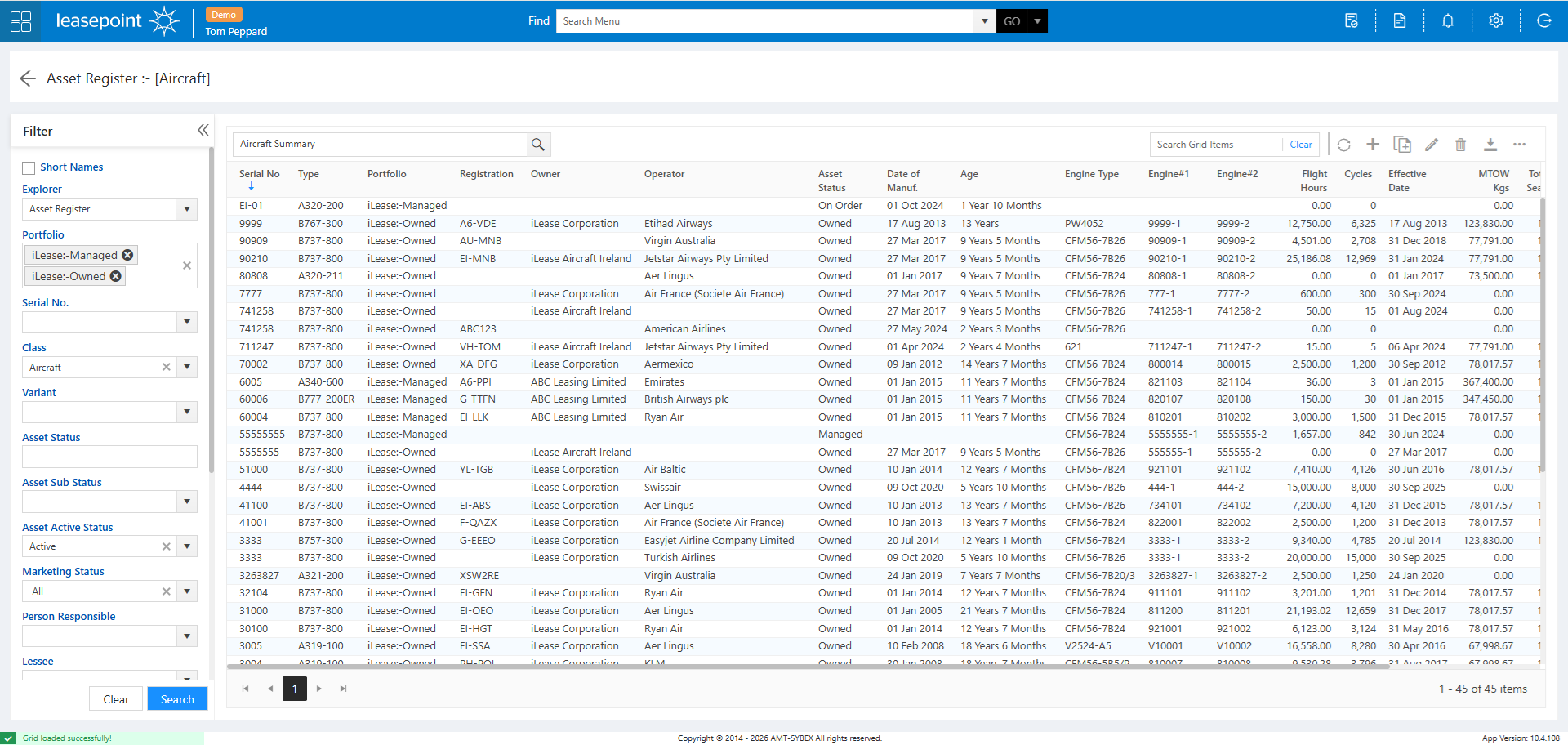Sort by Operator column header
The height and width of the screenshot is (745, 1568).
click(x=665, y=174)
